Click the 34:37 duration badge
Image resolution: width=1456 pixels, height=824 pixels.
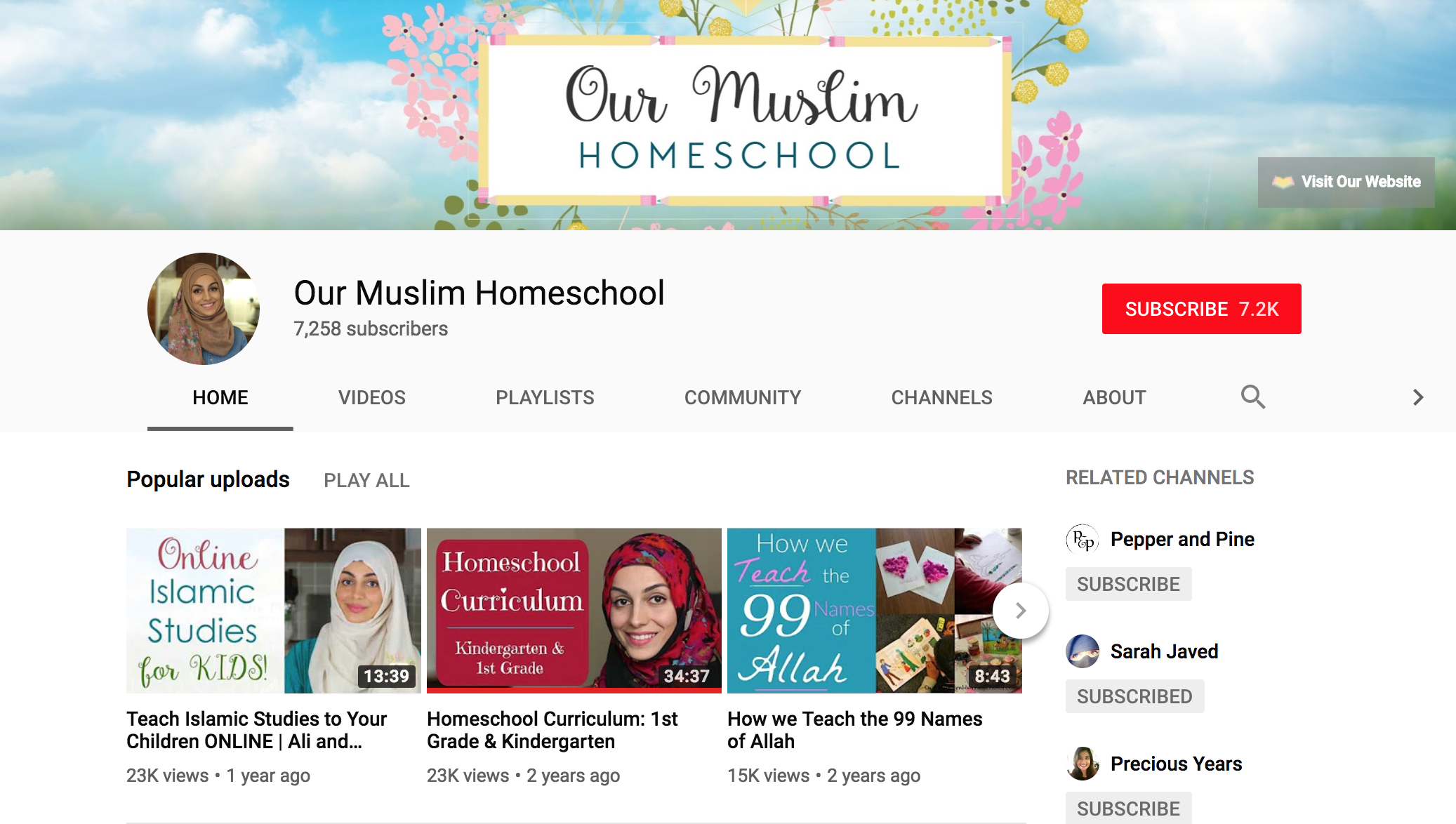pyautogui.click(x=687, y=676)
